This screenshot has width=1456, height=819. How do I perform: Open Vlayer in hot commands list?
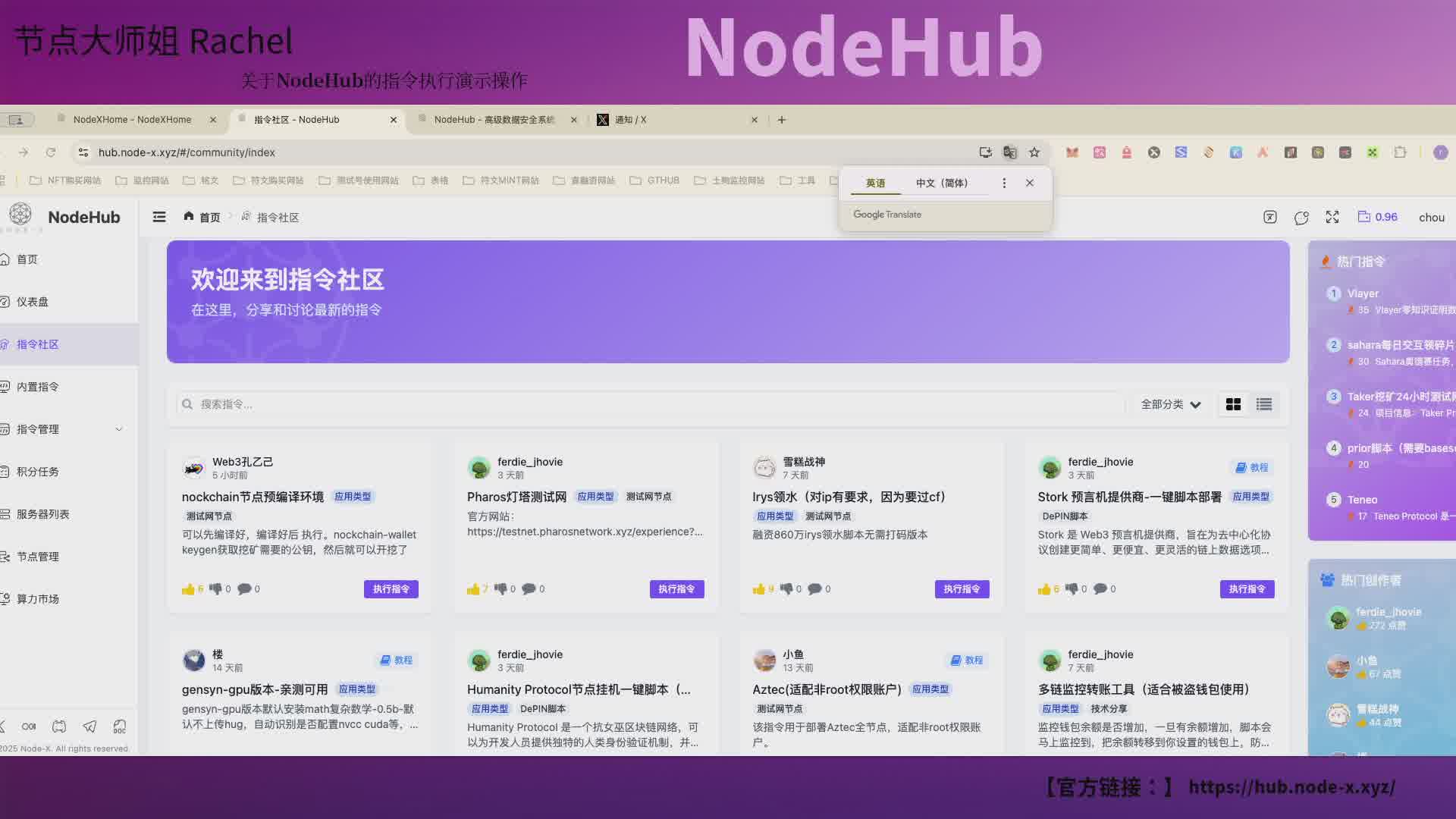point(1363,293)
